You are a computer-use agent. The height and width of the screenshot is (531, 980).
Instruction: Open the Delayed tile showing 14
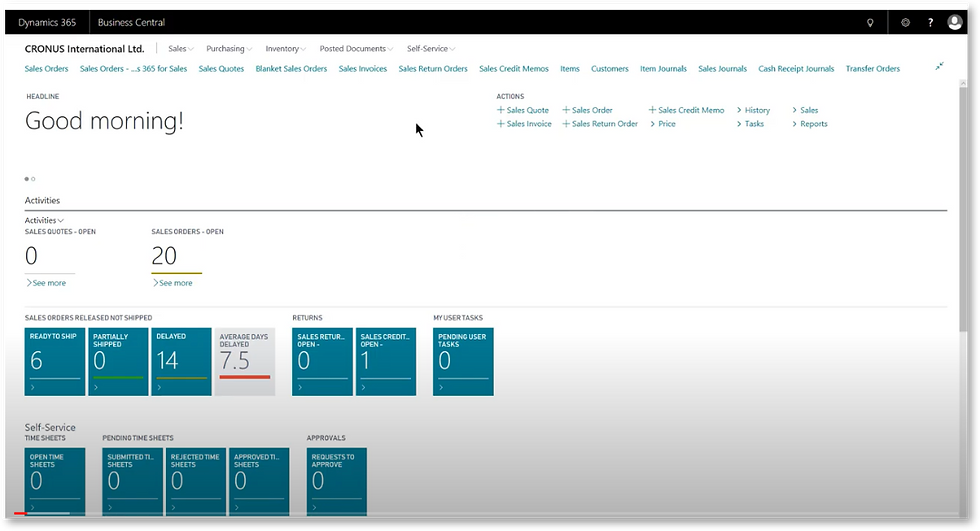click(x=181, y=362)
